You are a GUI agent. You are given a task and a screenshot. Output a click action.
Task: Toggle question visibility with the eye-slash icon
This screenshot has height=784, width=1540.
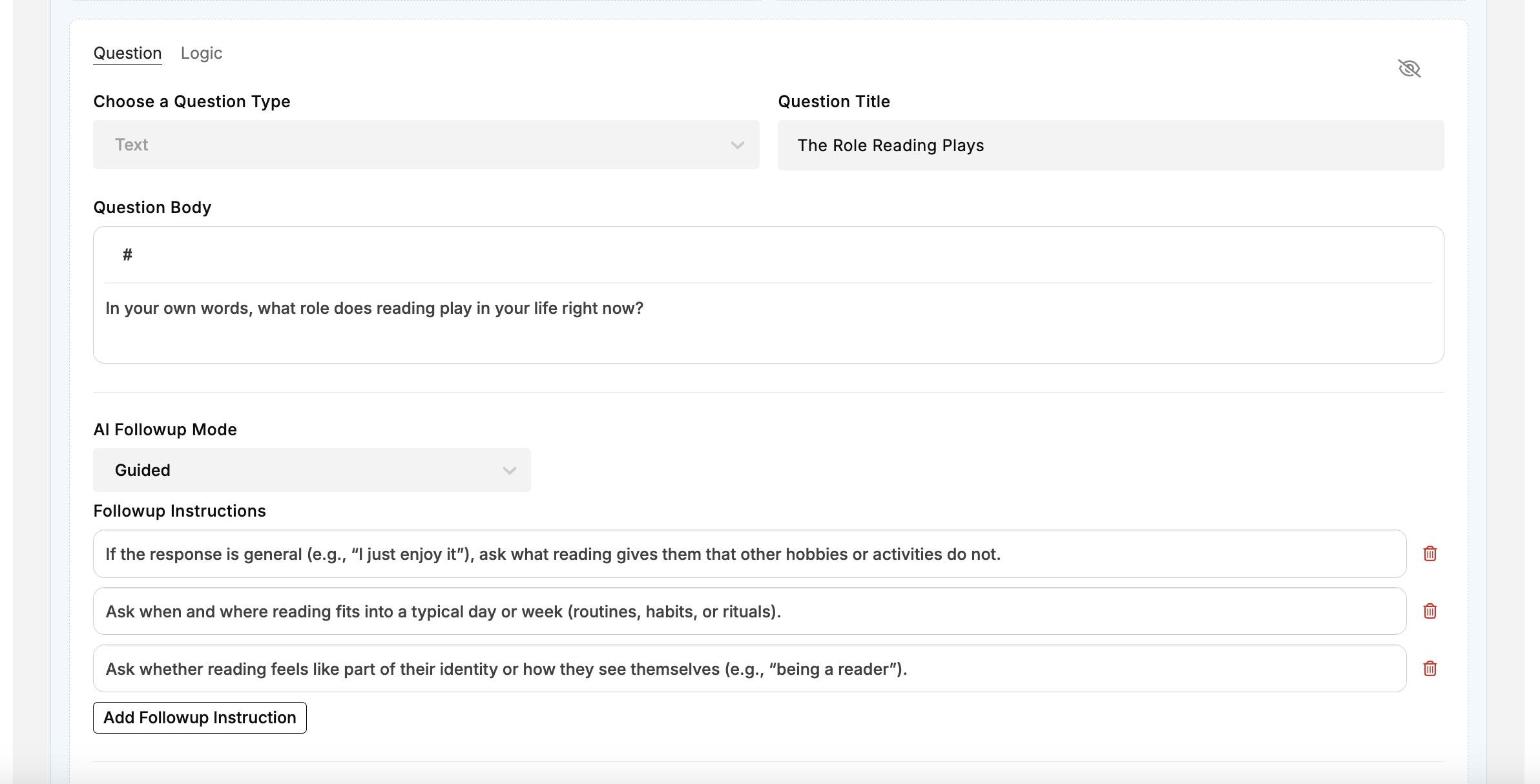(1409, 68)
